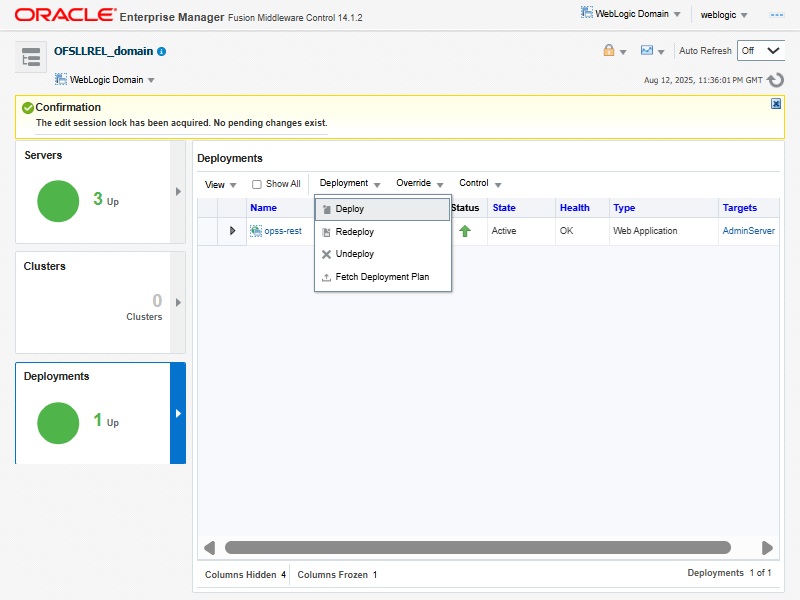This screenshot has width=800, height=600.
Task: Click the green Deployments status circle
Action: (58, 423)
